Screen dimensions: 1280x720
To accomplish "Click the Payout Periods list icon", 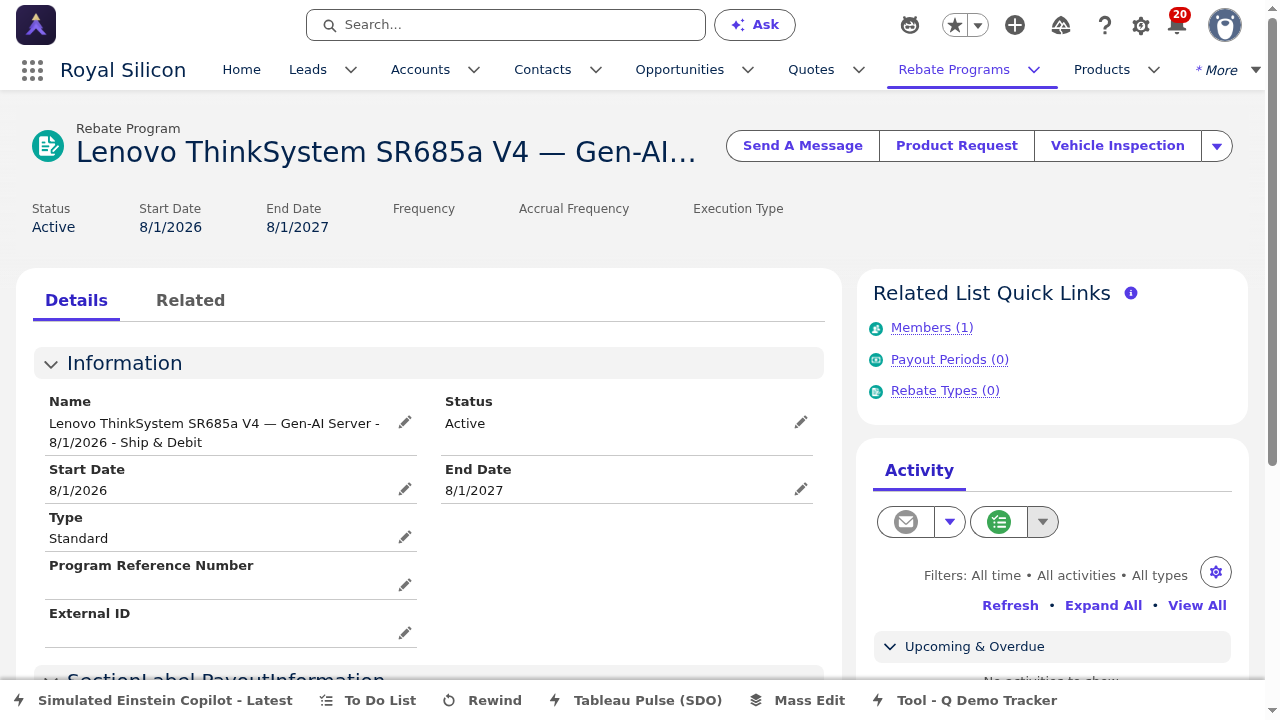I will [x=876, y=360].
